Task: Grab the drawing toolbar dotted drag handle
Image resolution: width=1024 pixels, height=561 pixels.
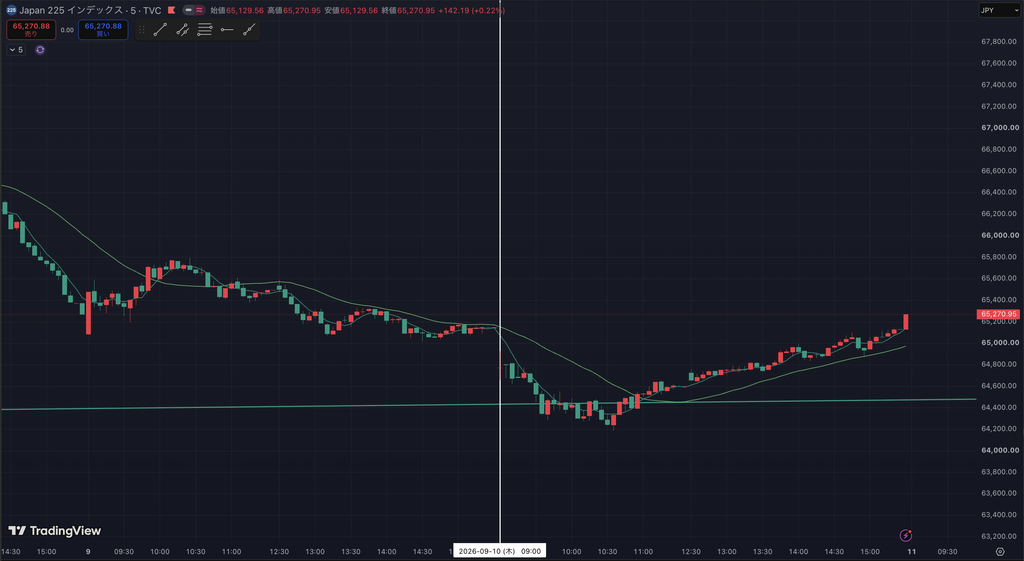Action: [142, 29]
